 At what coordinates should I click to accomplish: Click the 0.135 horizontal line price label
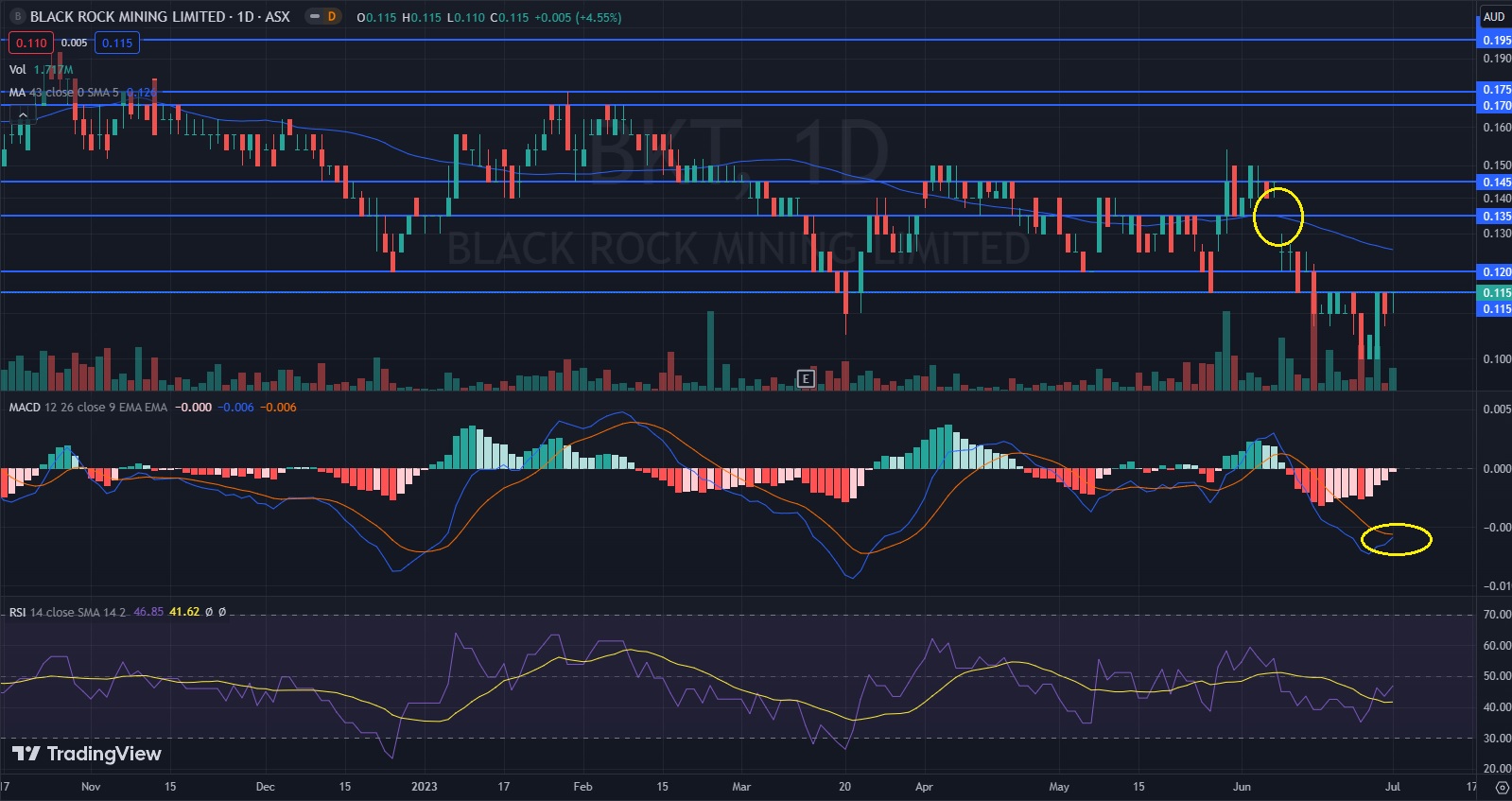pyautogui.click(x=1495, y=217)
